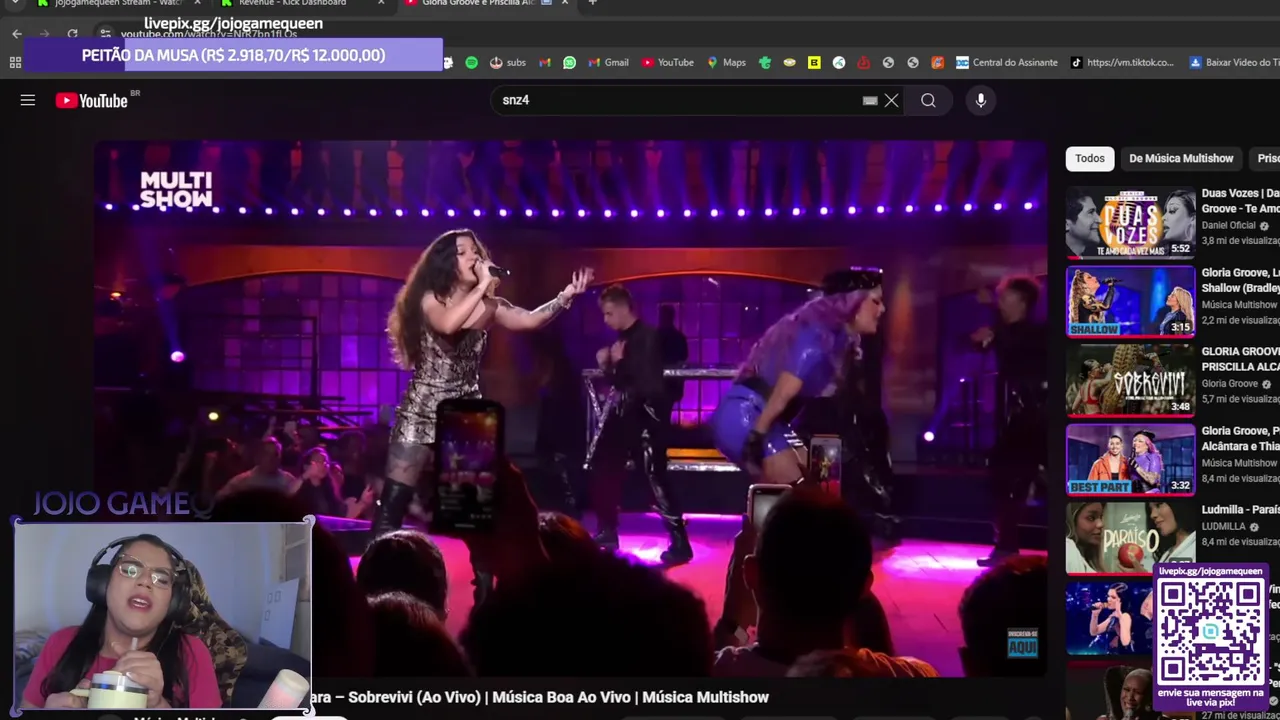Open the subs bookmark
Viewport: 1280px width, 720px height.
click(x=507, y=62)
